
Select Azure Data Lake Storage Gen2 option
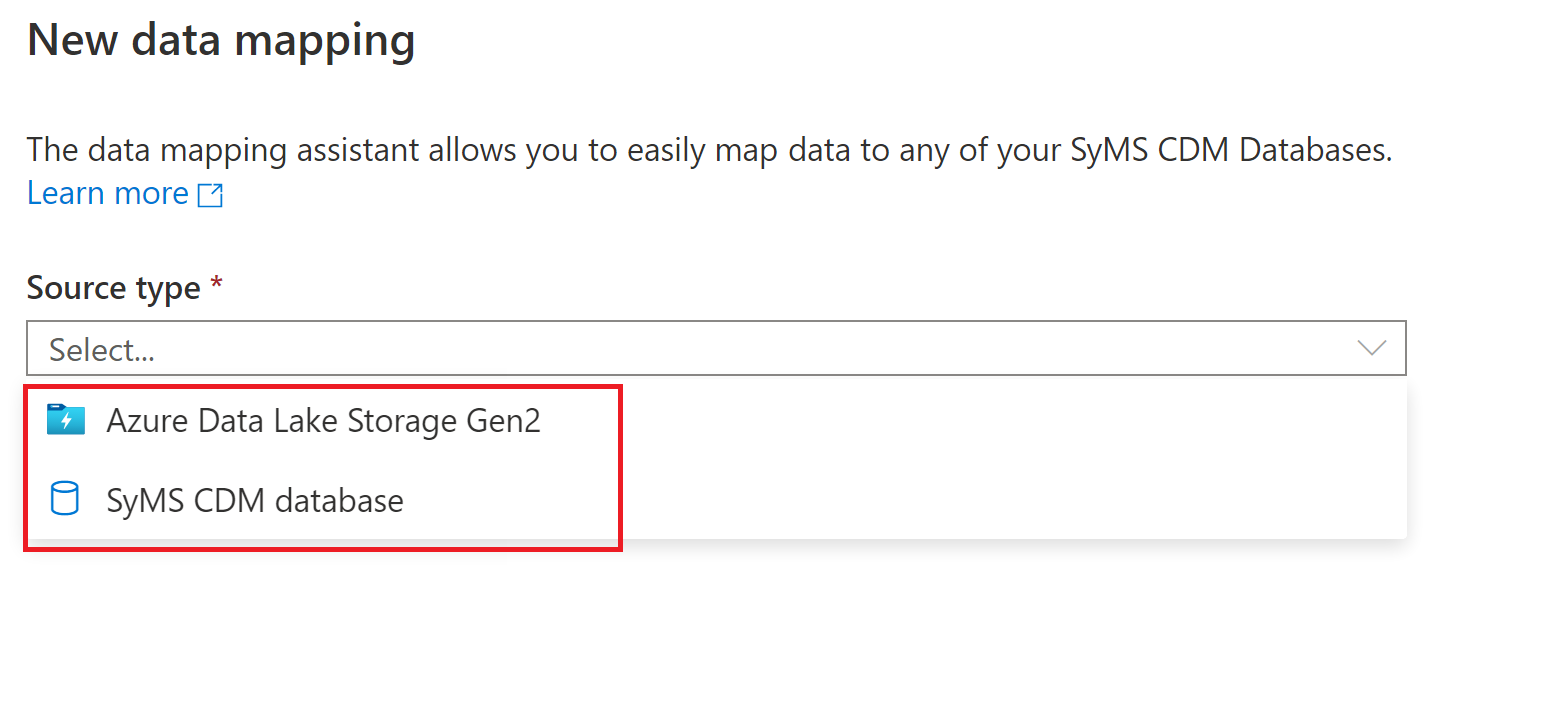click(323, 421)
